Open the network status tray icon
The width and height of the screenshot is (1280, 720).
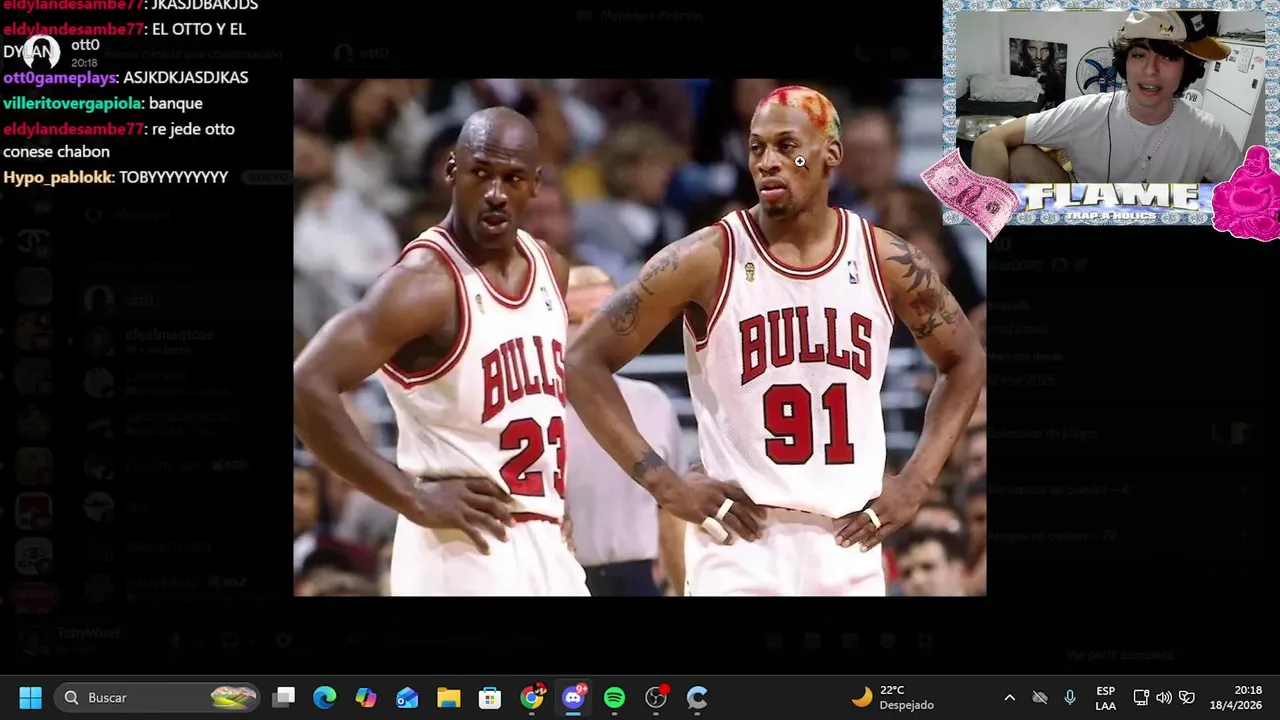click(x=1141, y=697)
